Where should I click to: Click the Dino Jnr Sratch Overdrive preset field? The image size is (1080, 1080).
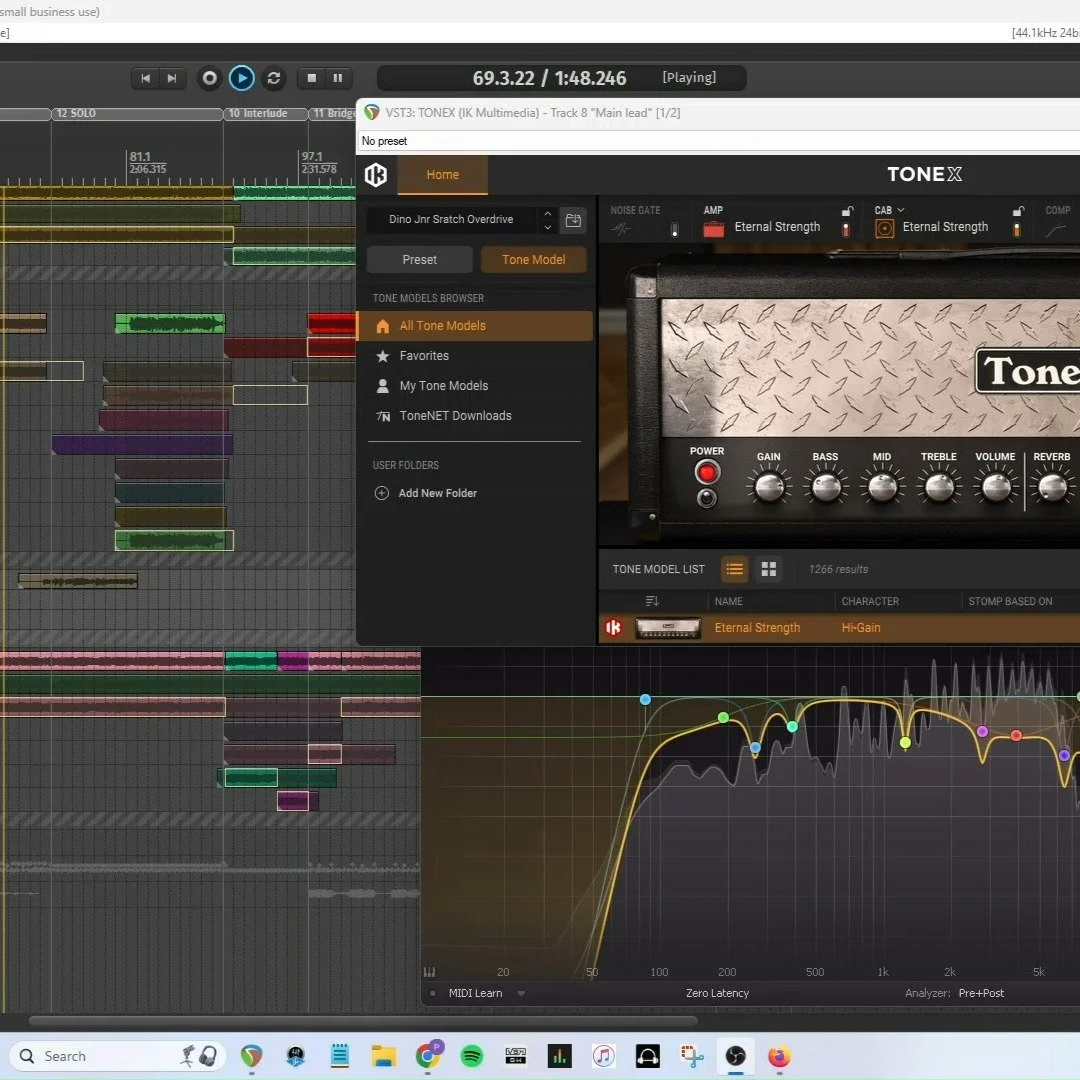451,220
